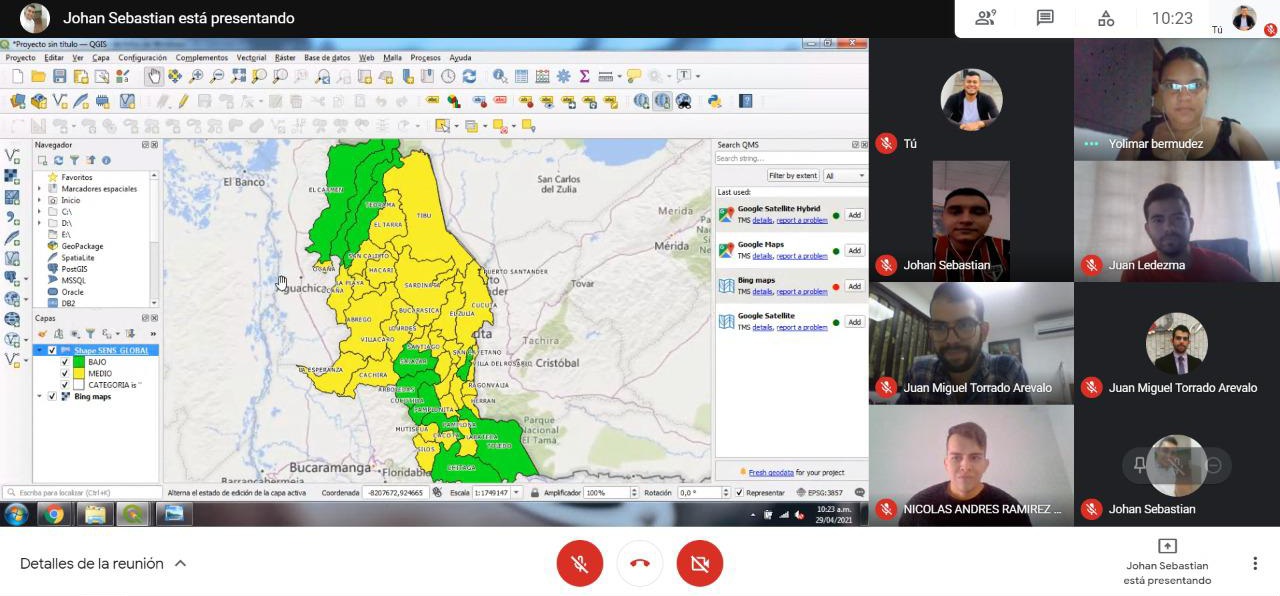Open the Escala scale dropdown
Screen dimensions: 1280x596
516,493
